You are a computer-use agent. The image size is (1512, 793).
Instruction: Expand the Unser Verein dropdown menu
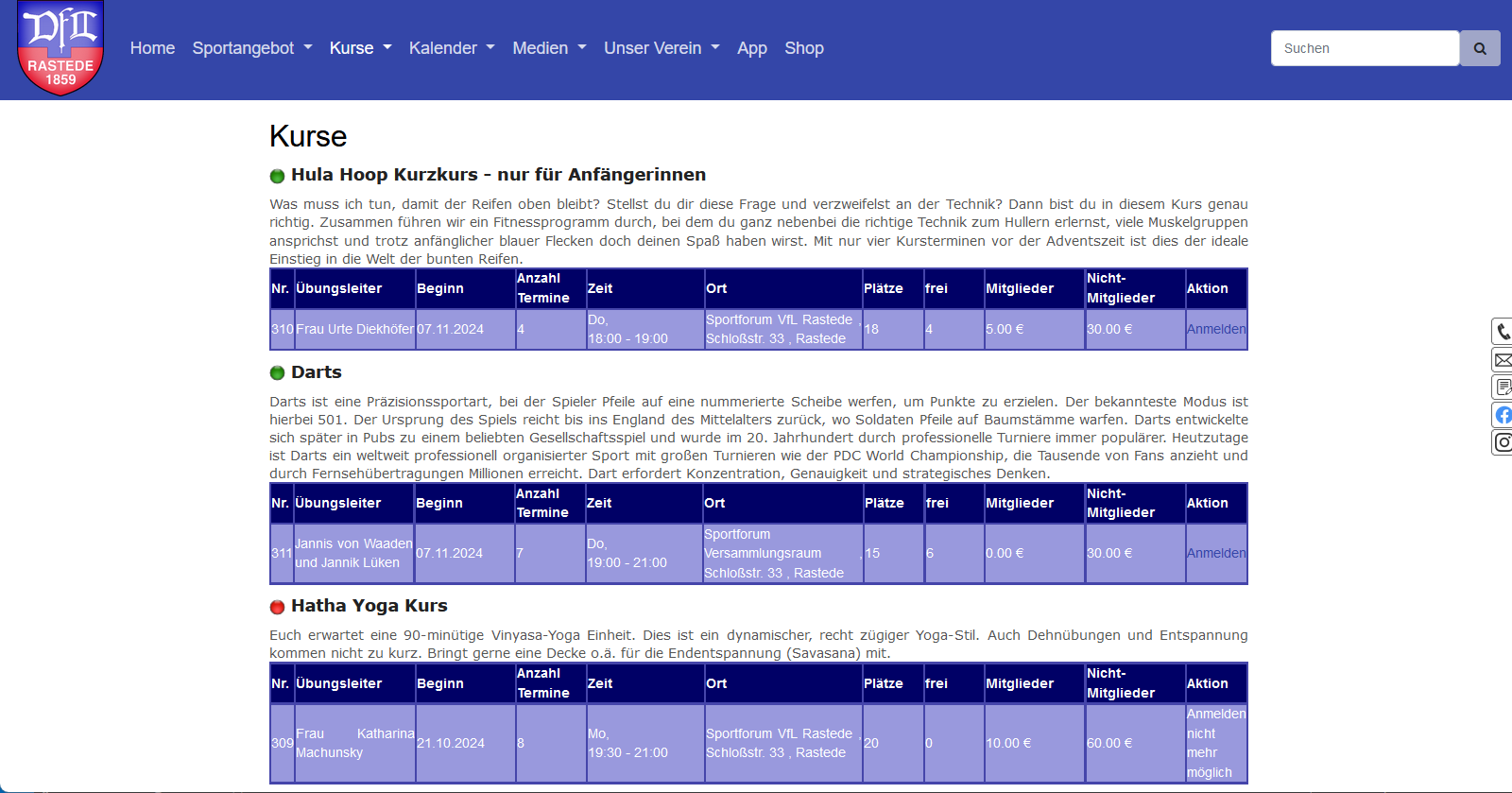point(661,48)
